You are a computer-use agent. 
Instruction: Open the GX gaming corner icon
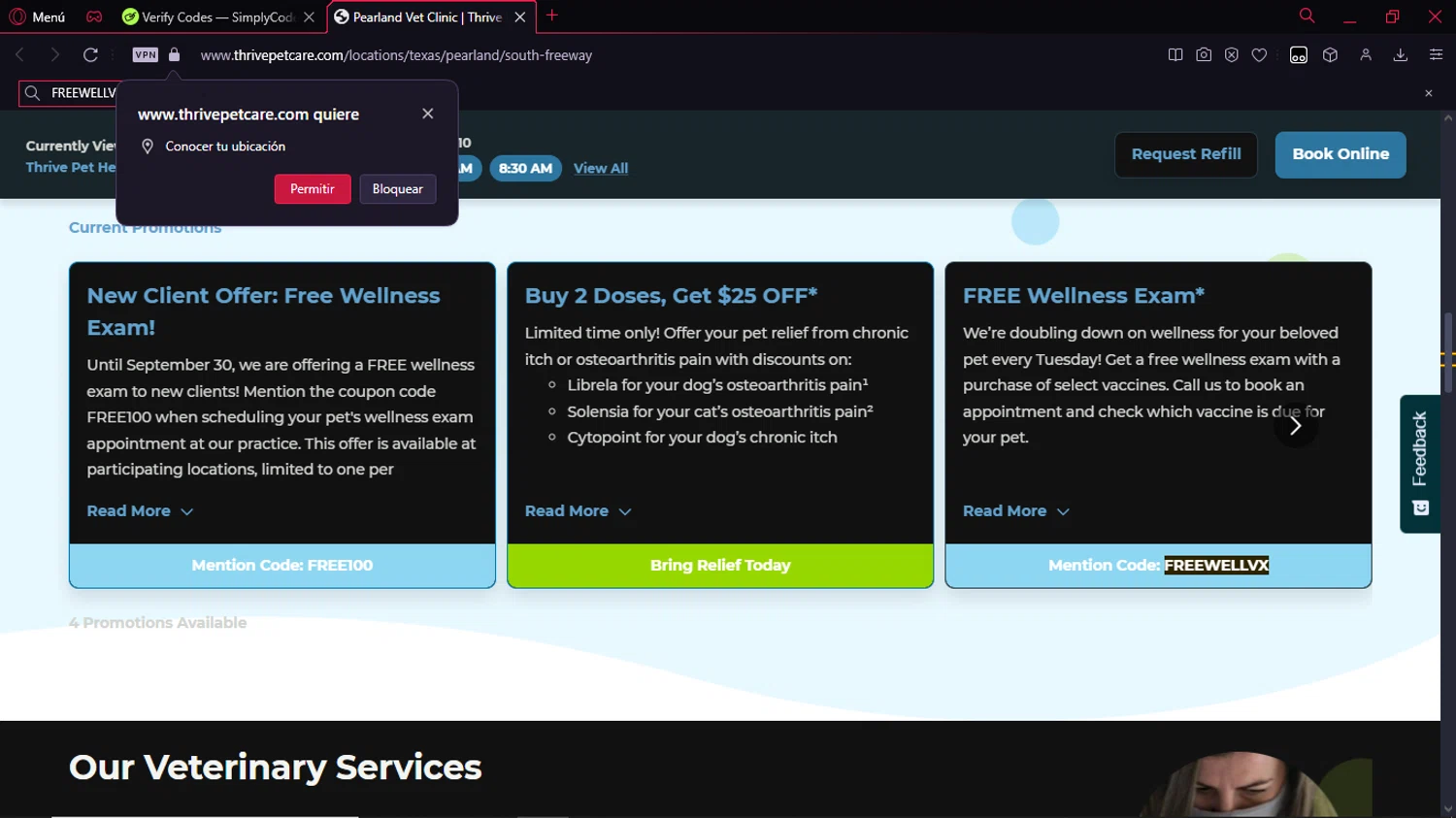[x=94, y=16]
